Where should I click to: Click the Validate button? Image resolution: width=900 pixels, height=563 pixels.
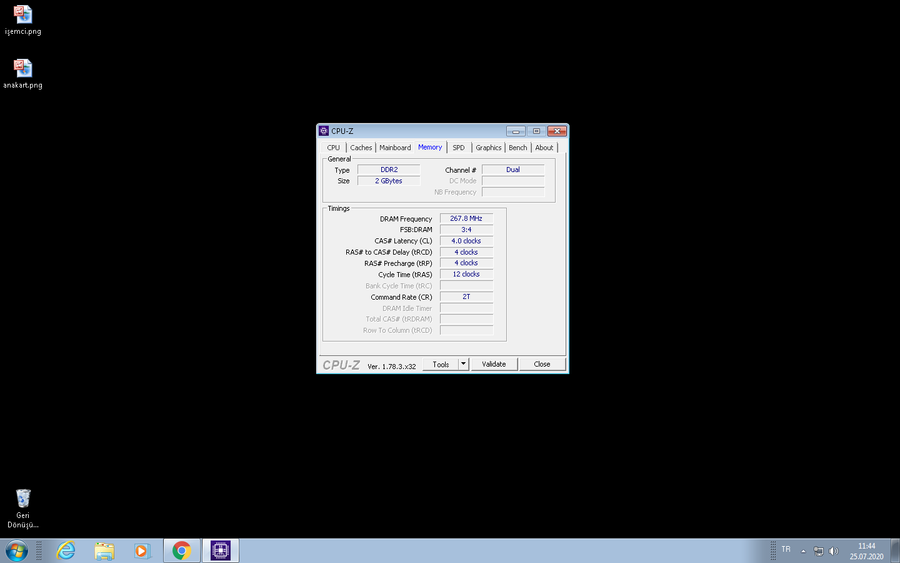tap(494, 364)
